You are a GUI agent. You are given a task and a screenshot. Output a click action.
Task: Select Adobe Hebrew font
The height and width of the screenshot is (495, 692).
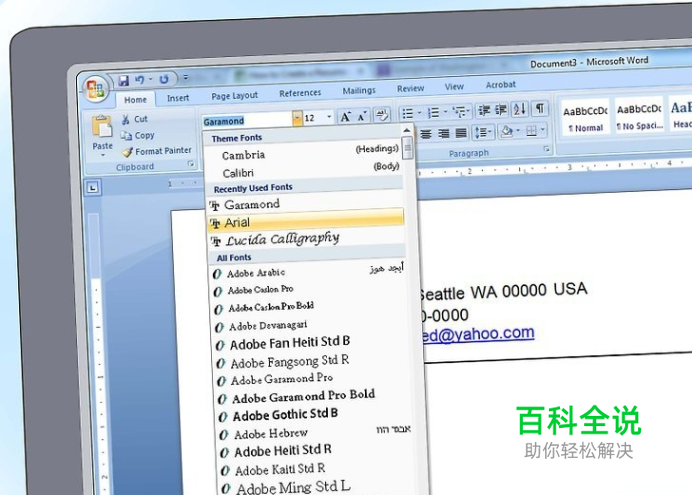(315, 433)
